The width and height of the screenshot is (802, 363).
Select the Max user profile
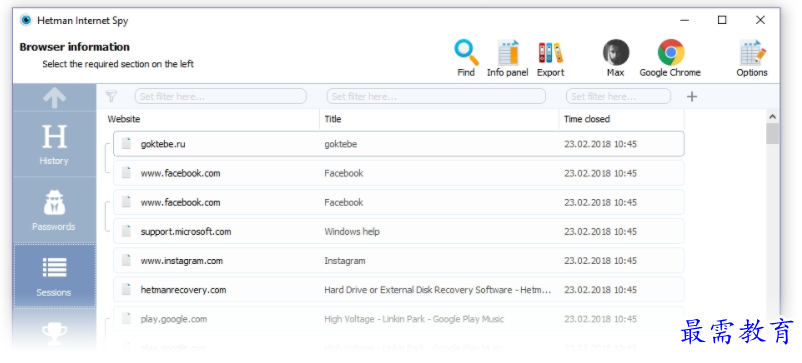[x=615, y=58]
